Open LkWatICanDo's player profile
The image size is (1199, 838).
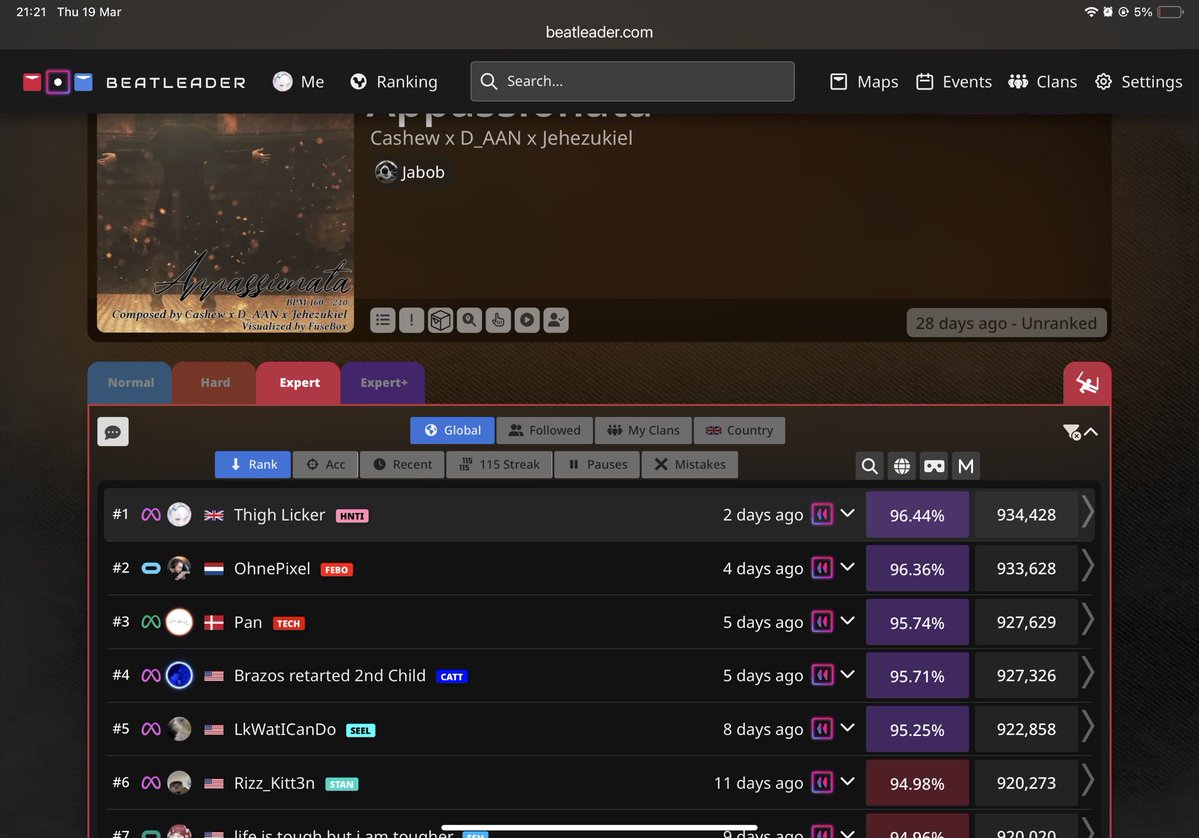[284, 729]
